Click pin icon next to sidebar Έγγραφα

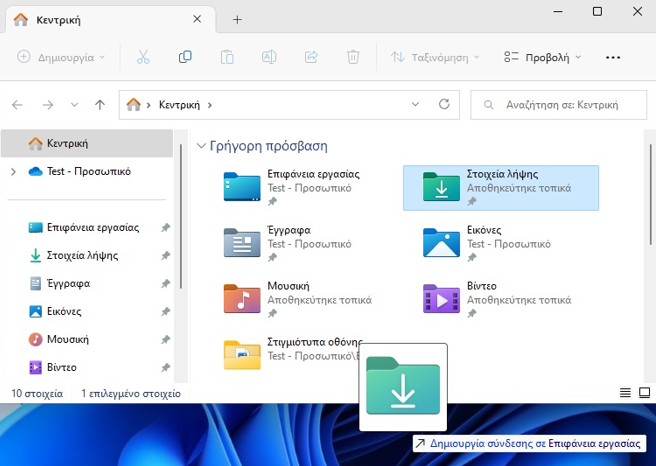pos(166,284)
